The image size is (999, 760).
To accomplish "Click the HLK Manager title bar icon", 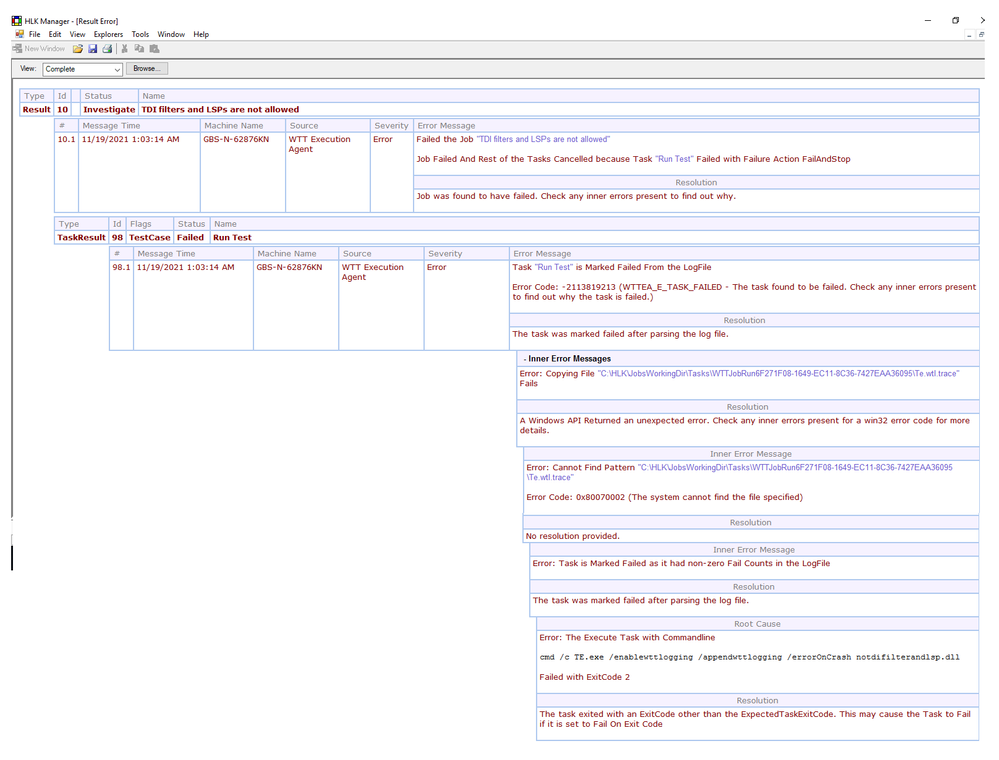I will tap(17, 21).
